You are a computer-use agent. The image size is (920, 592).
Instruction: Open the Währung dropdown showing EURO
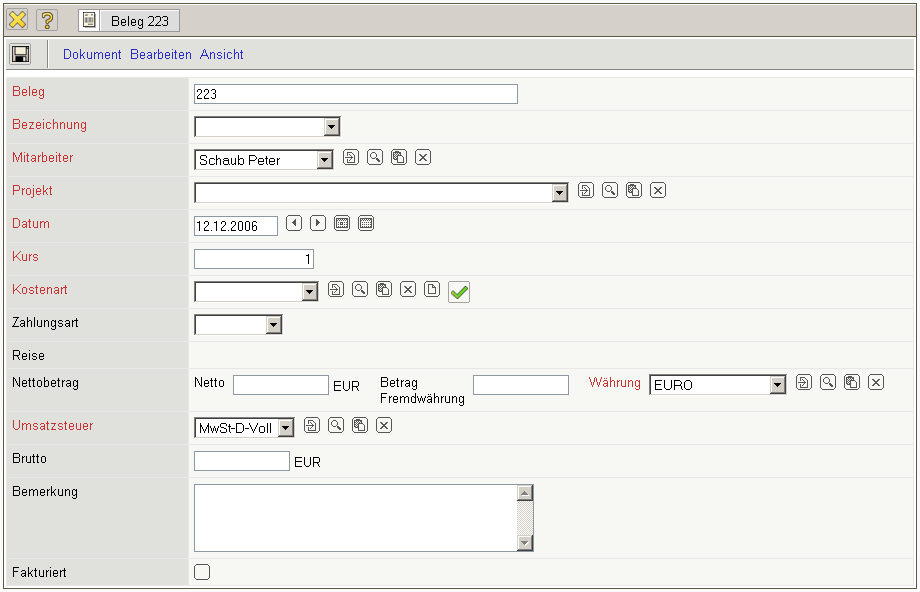click(777, 385)
